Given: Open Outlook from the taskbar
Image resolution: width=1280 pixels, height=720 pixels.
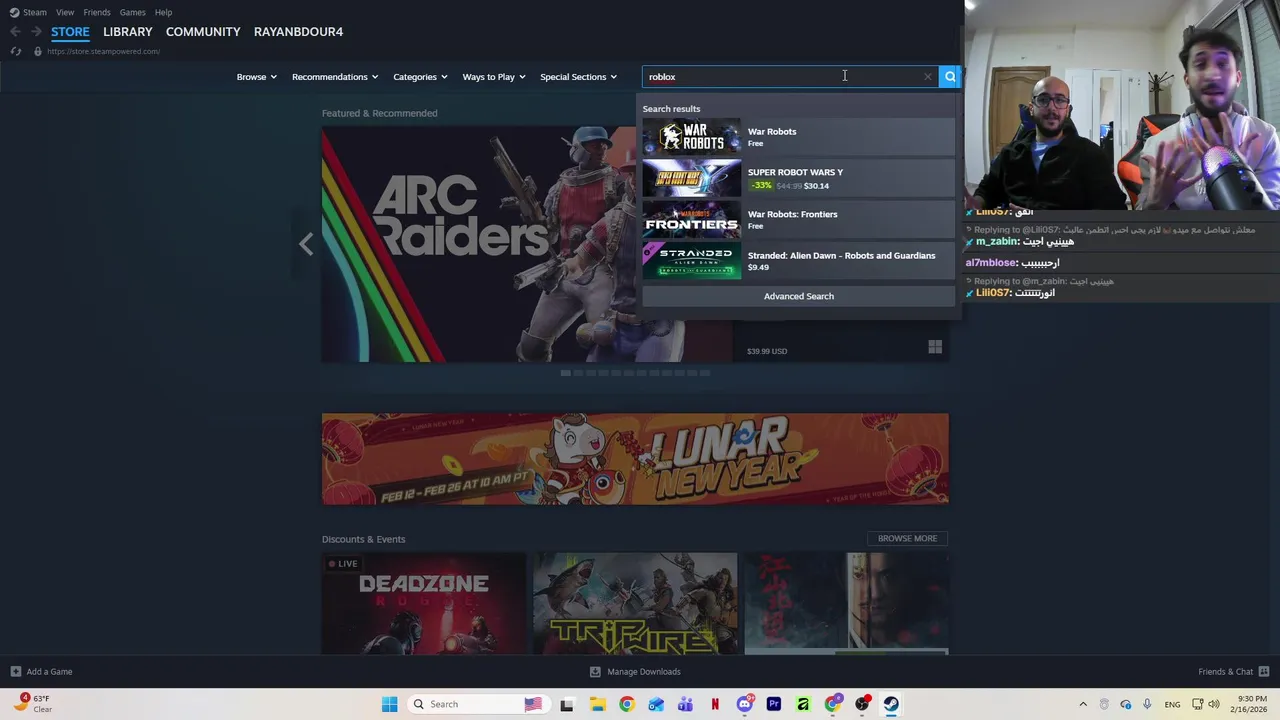Looking at the screenshot, I should click(x=656, y=704).
